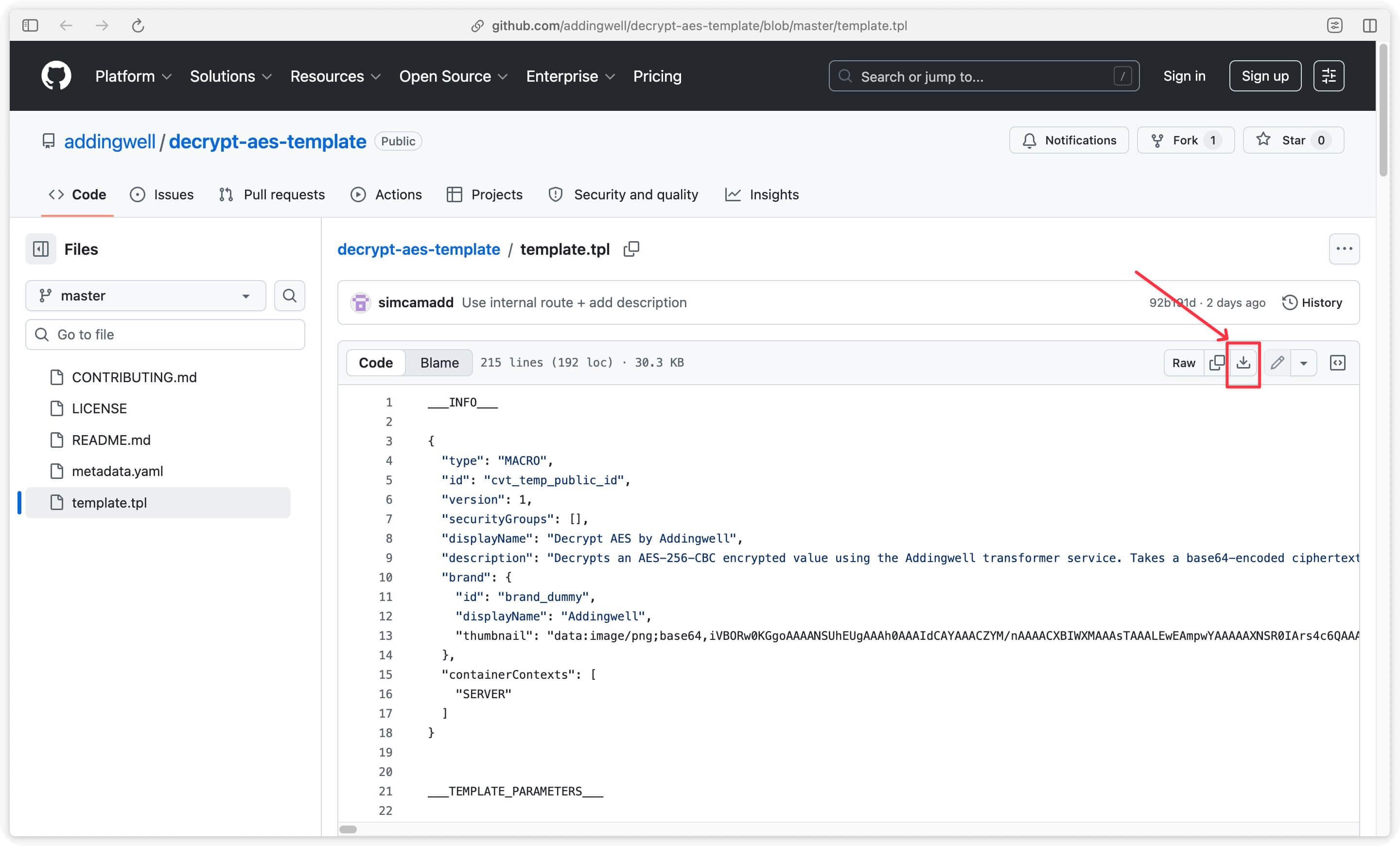Click the search branch files magnifier button
1400x846 pixels.
[290, 296]
